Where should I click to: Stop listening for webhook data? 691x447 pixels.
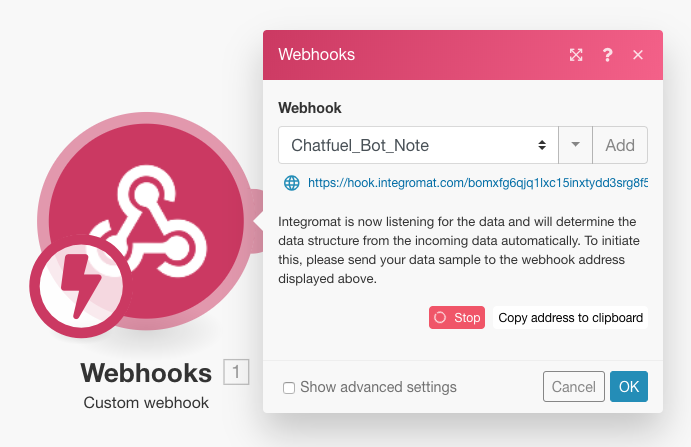click(457, 317)
